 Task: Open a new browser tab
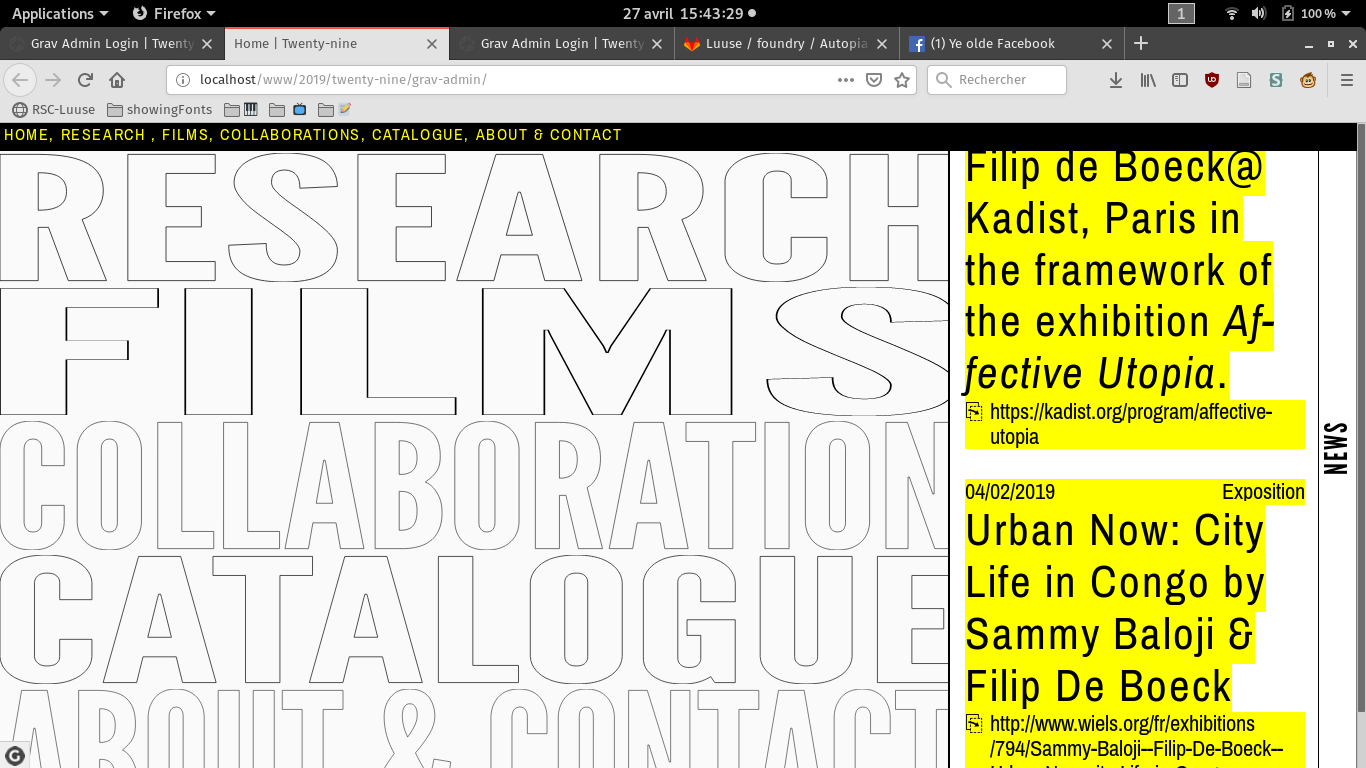[x=1141, y=43]
